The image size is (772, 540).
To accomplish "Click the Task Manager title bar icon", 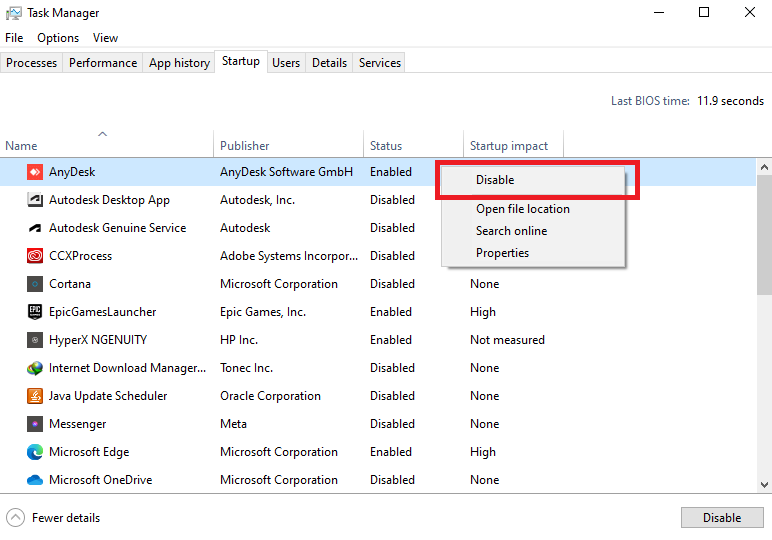I will [x=13, y=13].
